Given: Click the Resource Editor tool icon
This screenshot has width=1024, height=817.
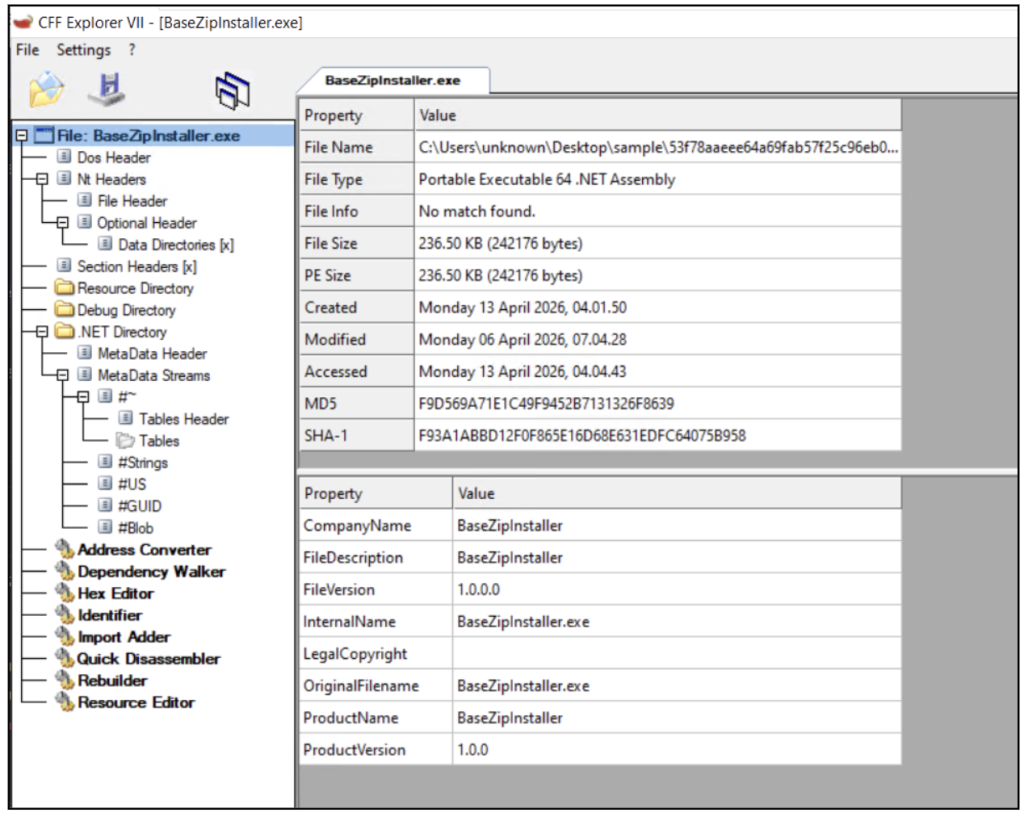Looking at the screenshot, I should coord(64,702).
